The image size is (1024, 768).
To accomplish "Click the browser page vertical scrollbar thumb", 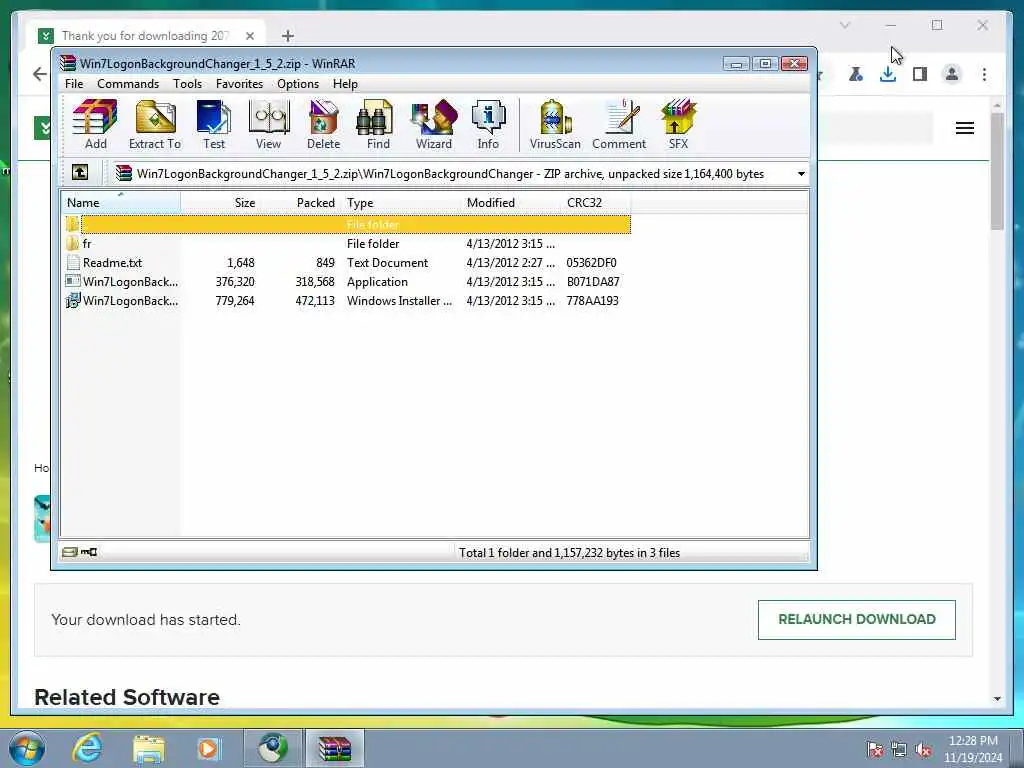I will click(997, 170).
